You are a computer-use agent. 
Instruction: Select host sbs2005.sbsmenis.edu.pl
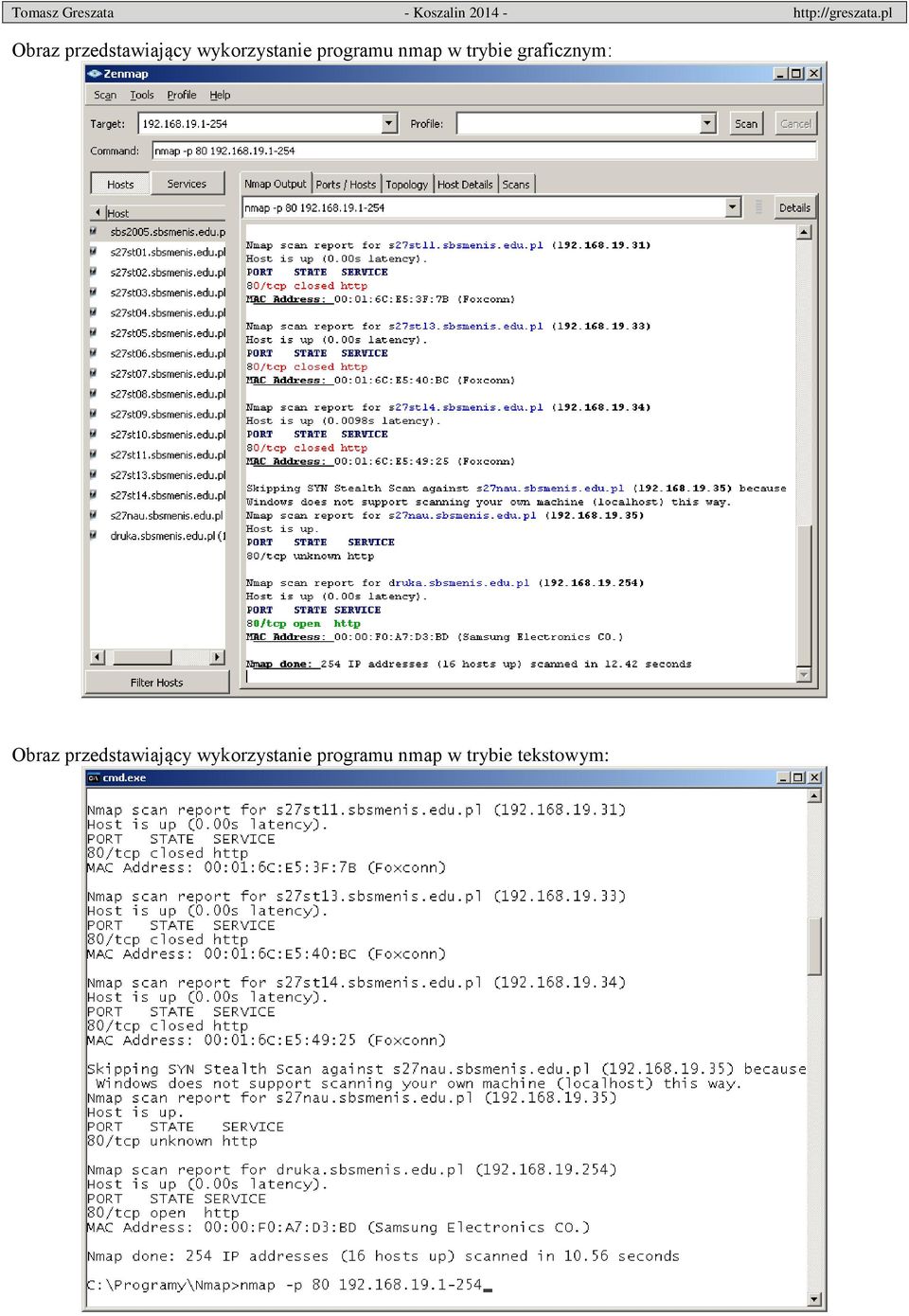[168, 232]
